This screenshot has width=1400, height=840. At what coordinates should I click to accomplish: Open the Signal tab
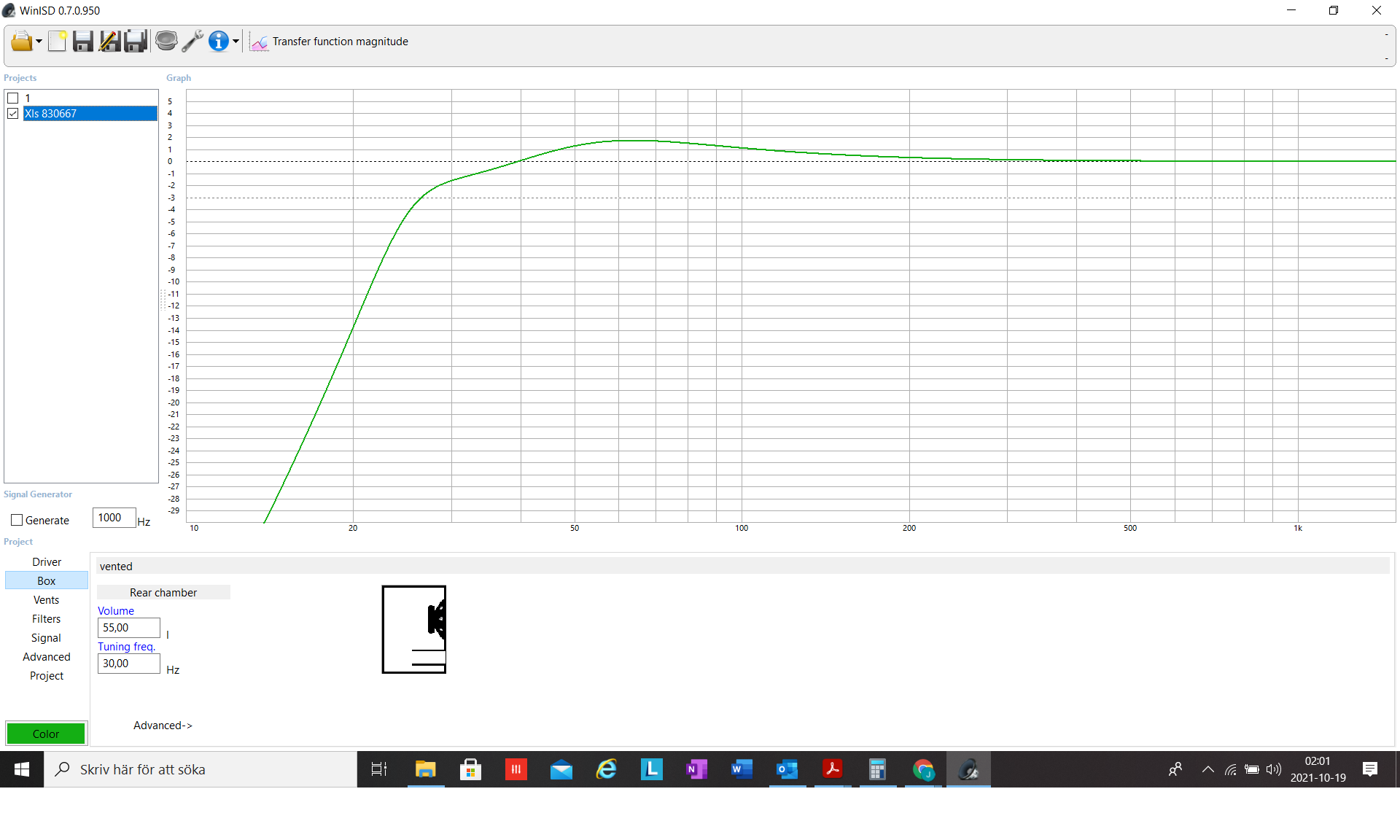[47, 637]
